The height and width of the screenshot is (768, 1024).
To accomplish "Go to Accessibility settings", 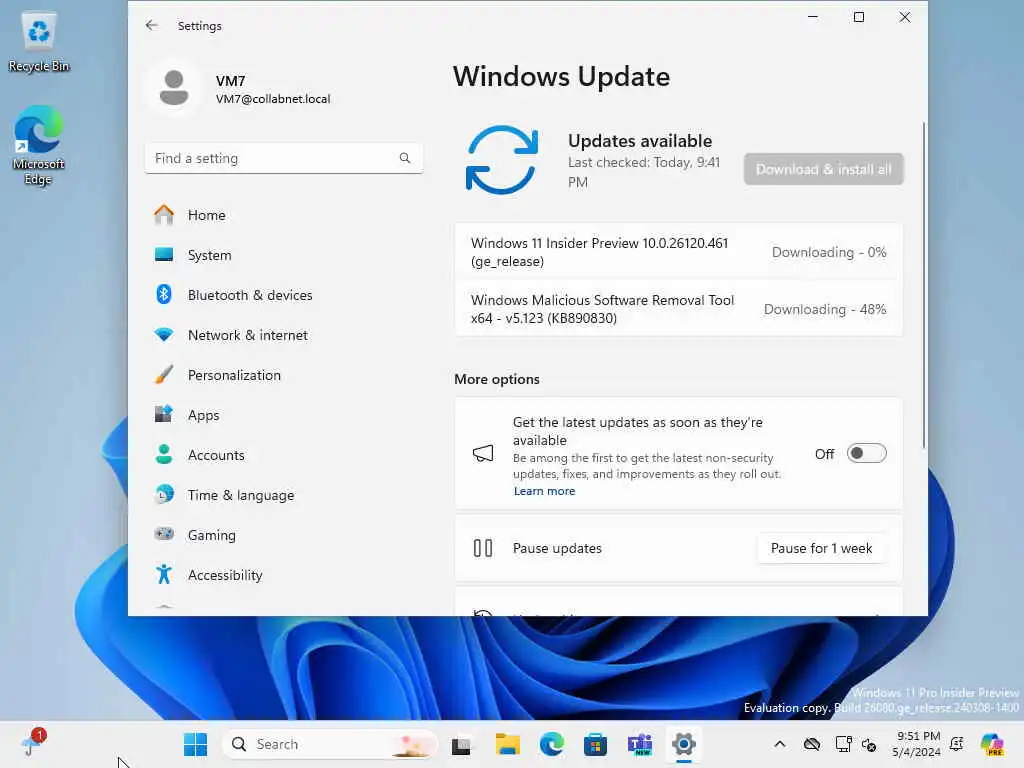I will [x=283, y=575].
